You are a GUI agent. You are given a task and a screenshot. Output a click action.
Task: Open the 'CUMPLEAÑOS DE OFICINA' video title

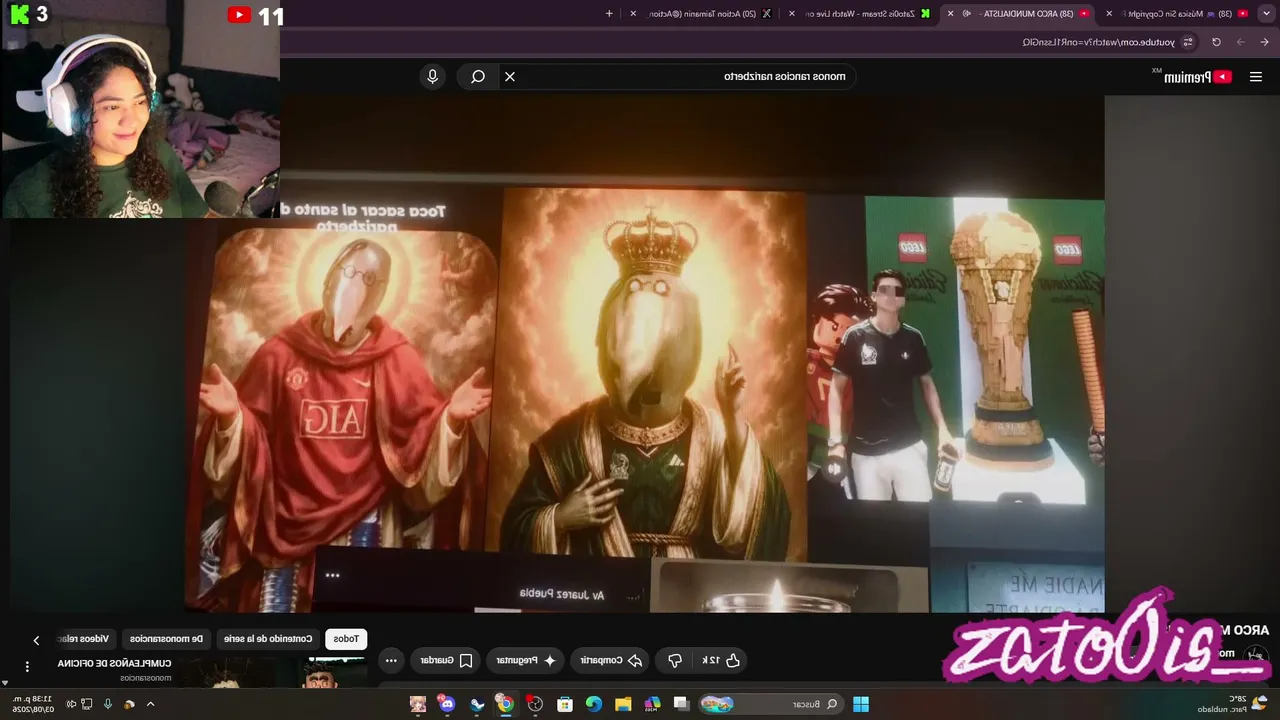pyautogui.click(x=114, y=663)
